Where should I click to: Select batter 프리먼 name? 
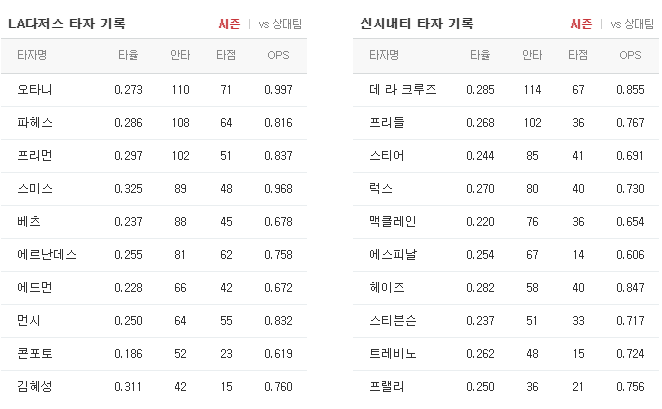pos(35,155)
